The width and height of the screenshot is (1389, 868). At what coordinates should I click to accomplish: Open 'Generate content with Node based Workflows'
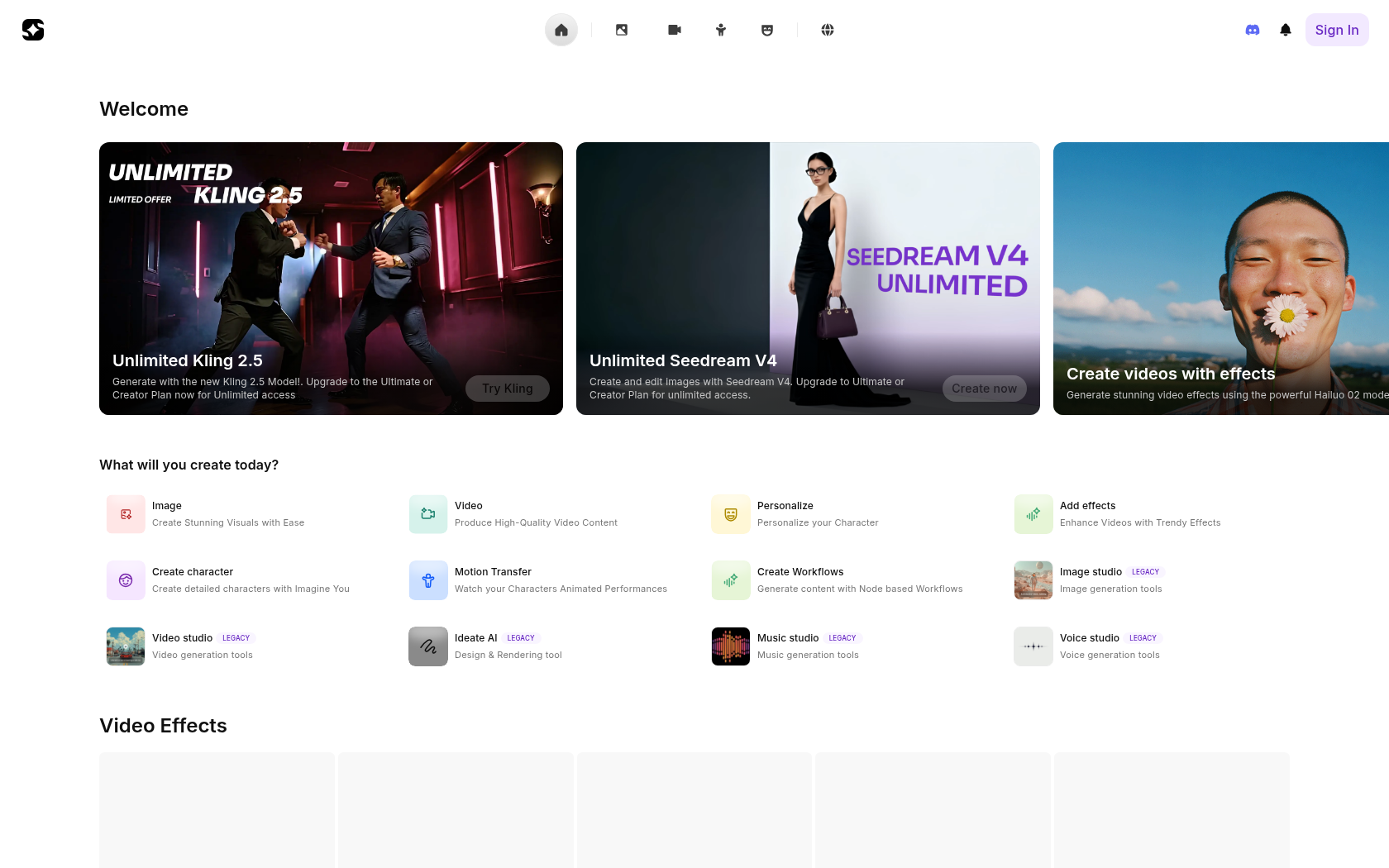(860, 589)
